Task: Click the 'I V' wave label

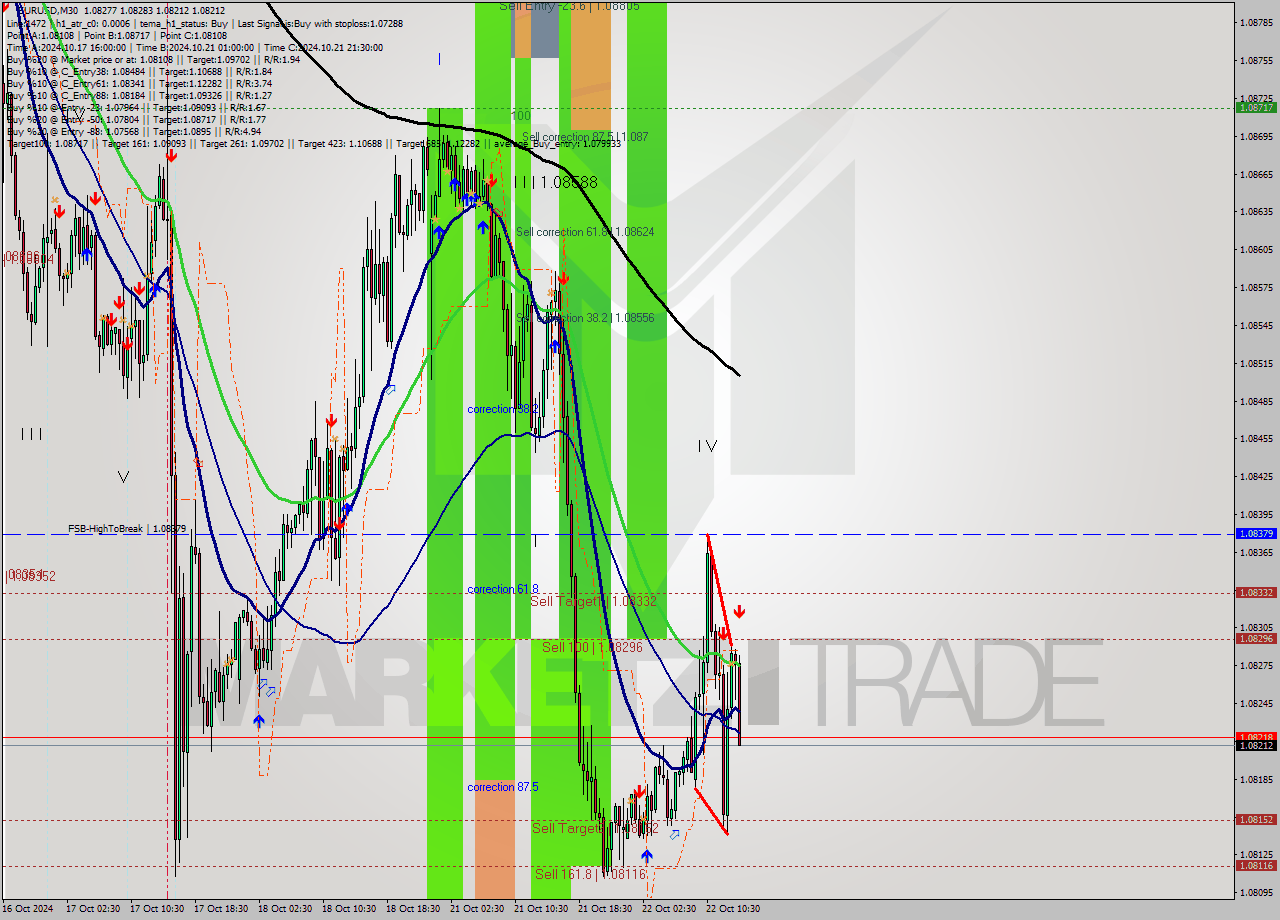Action: coord(707,446)
